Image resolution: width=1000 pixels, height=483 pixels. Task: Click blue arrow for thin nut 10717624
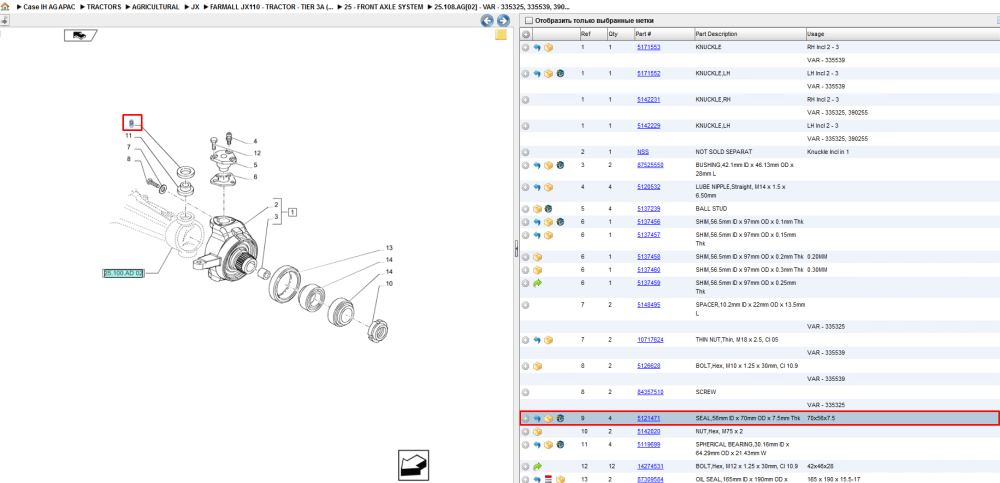[537, 339]
